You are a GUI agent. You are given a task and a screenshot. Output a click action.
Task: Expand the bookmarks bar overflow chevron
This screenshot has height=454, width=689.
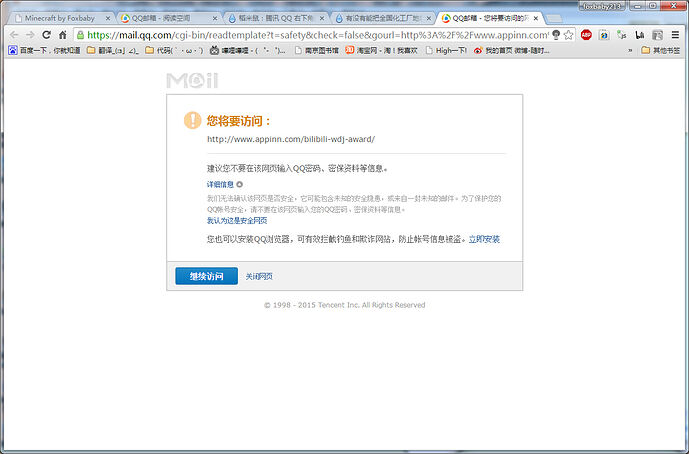631,49
